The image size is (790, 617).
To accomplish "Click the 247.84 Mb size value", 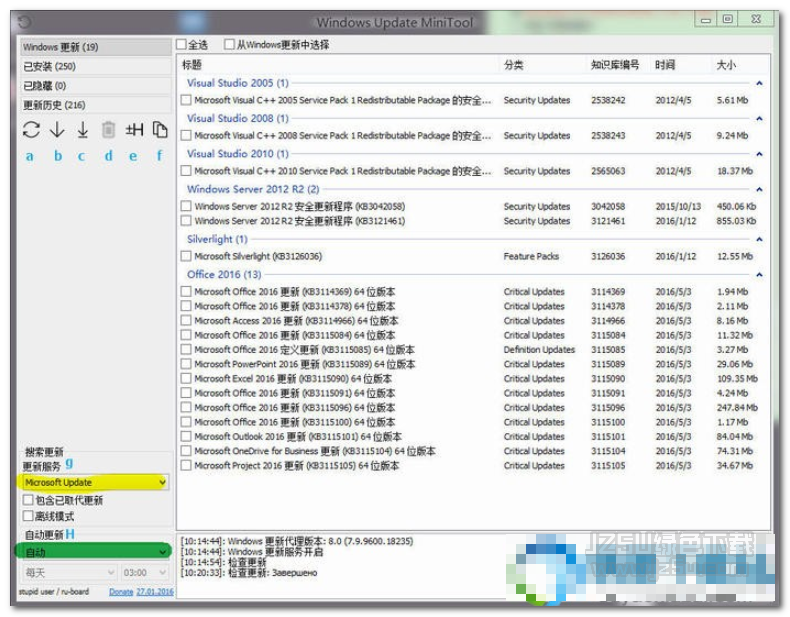I will tap(737, 407).
